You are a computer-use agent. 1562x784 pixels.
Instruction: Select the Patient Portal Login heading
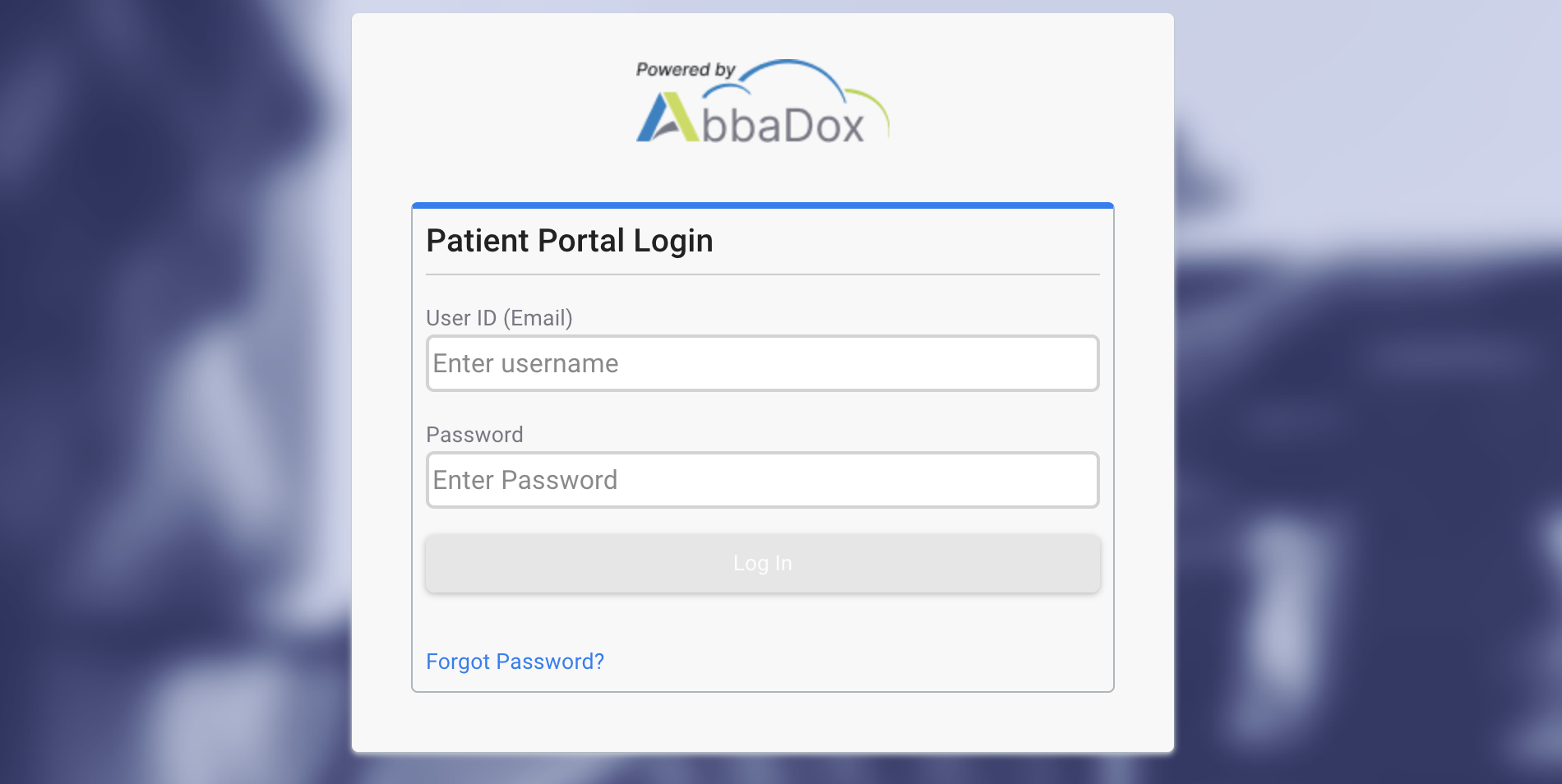pos(569,241)
